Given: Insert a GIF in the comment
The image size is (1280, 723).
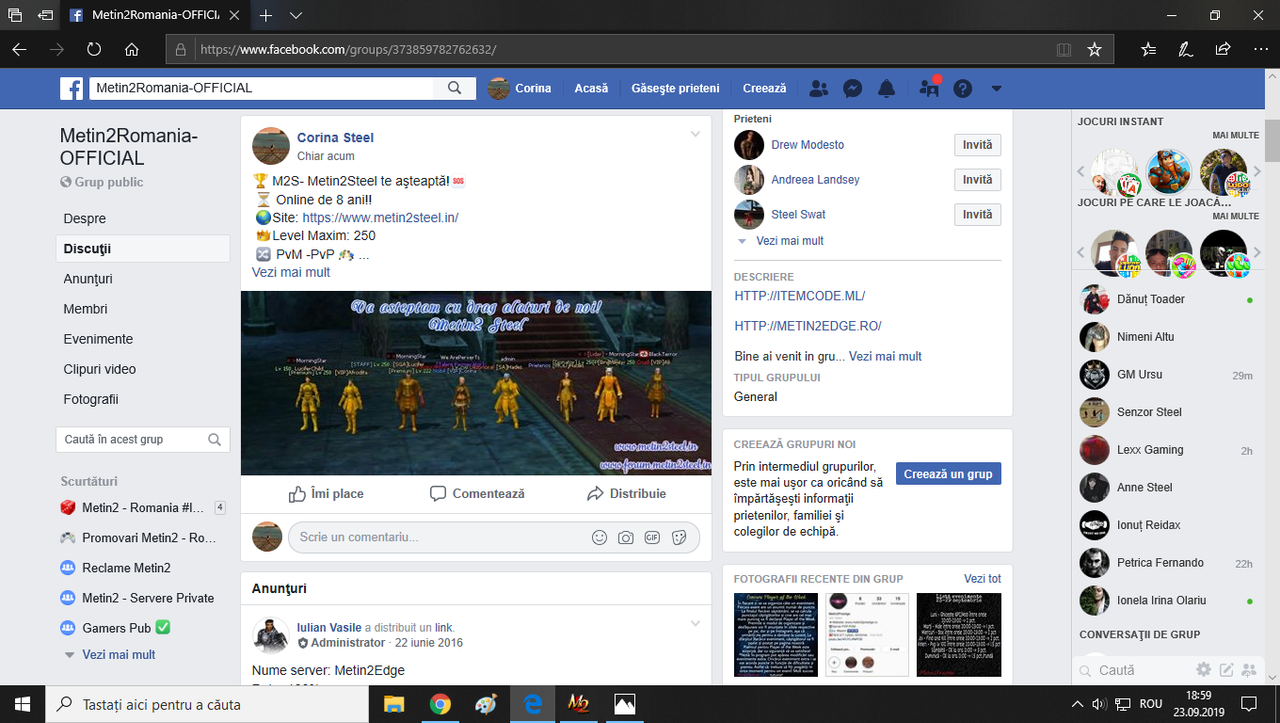Looking at the screenshot, I should point(652,537).
